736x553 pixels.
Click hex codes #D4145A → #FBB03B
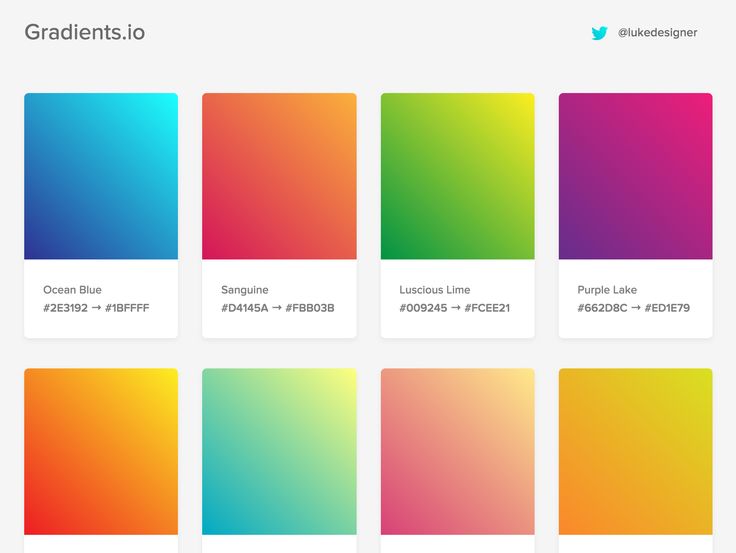coord(278,308)
